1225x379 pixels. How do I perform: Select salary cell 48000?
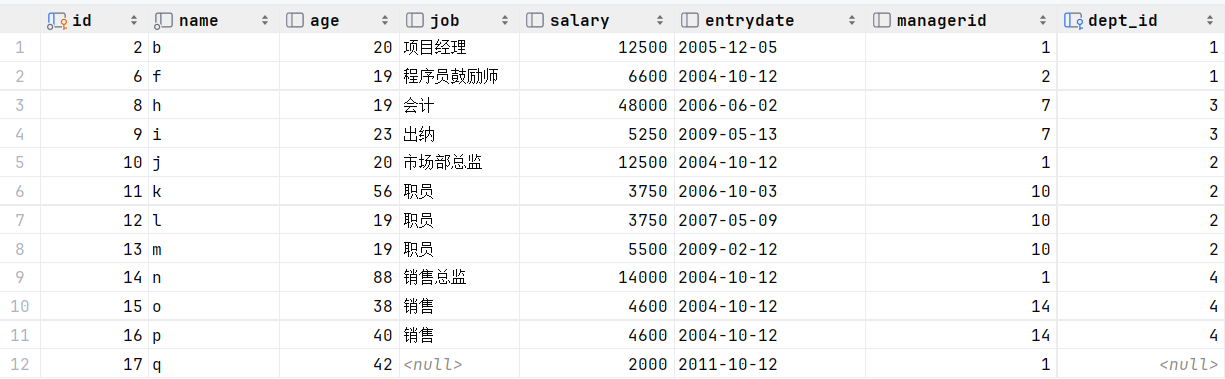596,105
